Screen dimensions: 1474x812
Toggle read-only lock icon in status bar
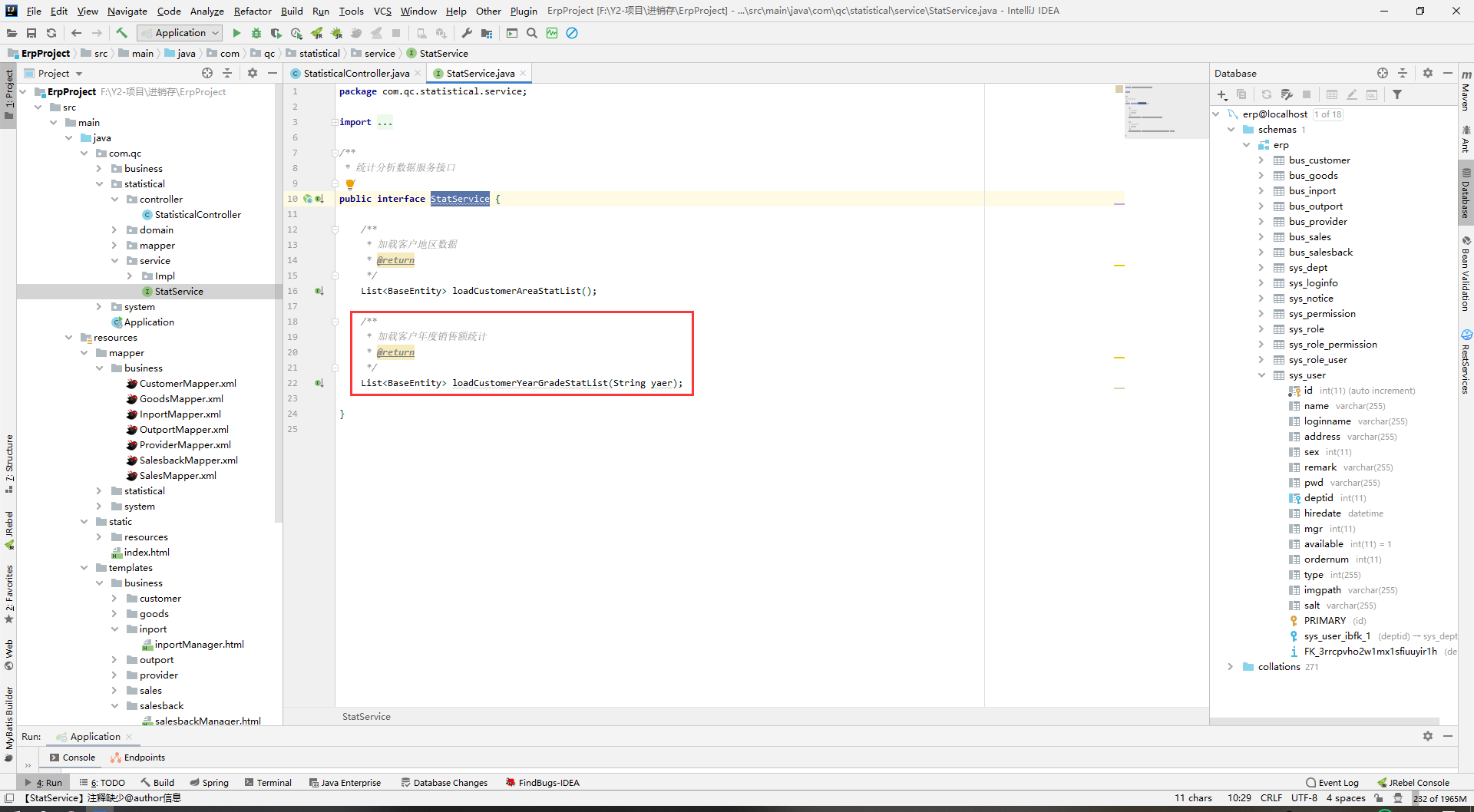(x=1379, y=798)
